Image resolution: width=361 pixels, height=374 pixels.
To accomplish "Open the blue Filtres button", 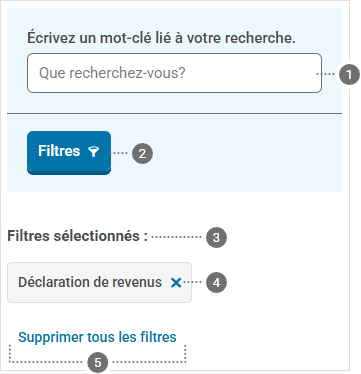I will (x=69, y=153).
